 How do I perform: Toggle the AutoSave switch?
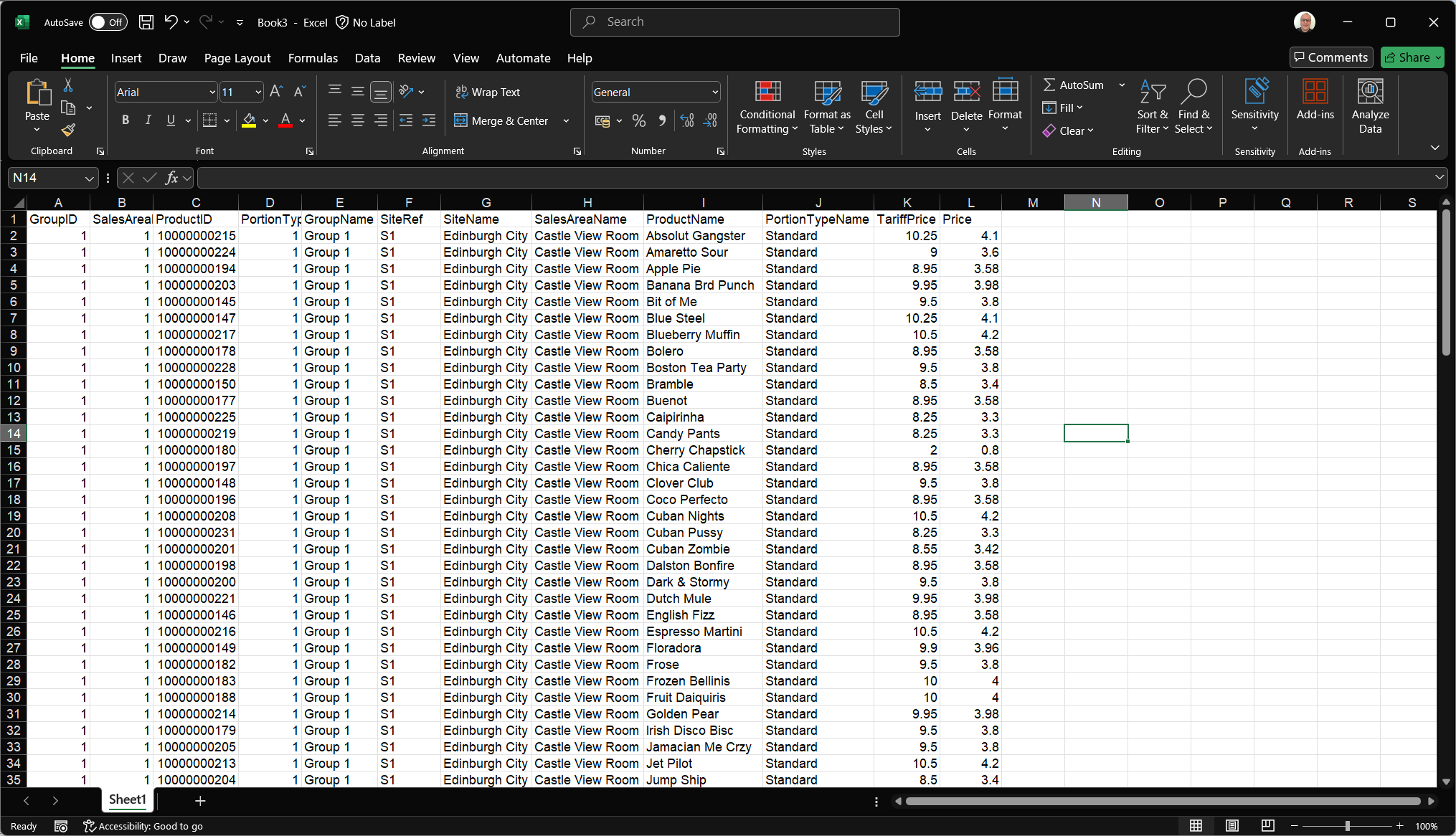pos(108,22)
